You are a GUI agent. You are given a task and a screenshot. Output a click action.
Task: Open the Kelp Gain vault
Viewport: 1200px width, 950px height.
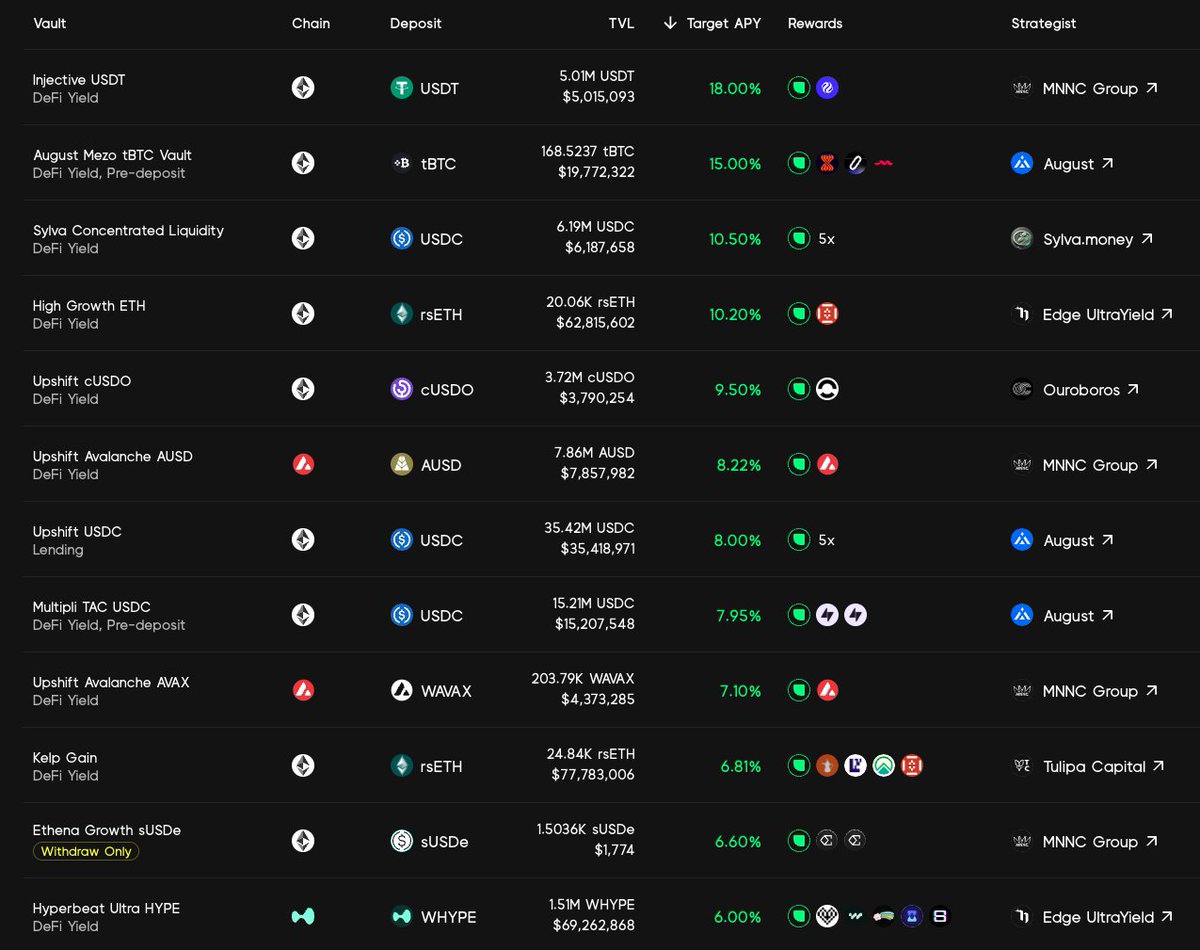pos(65,758)
